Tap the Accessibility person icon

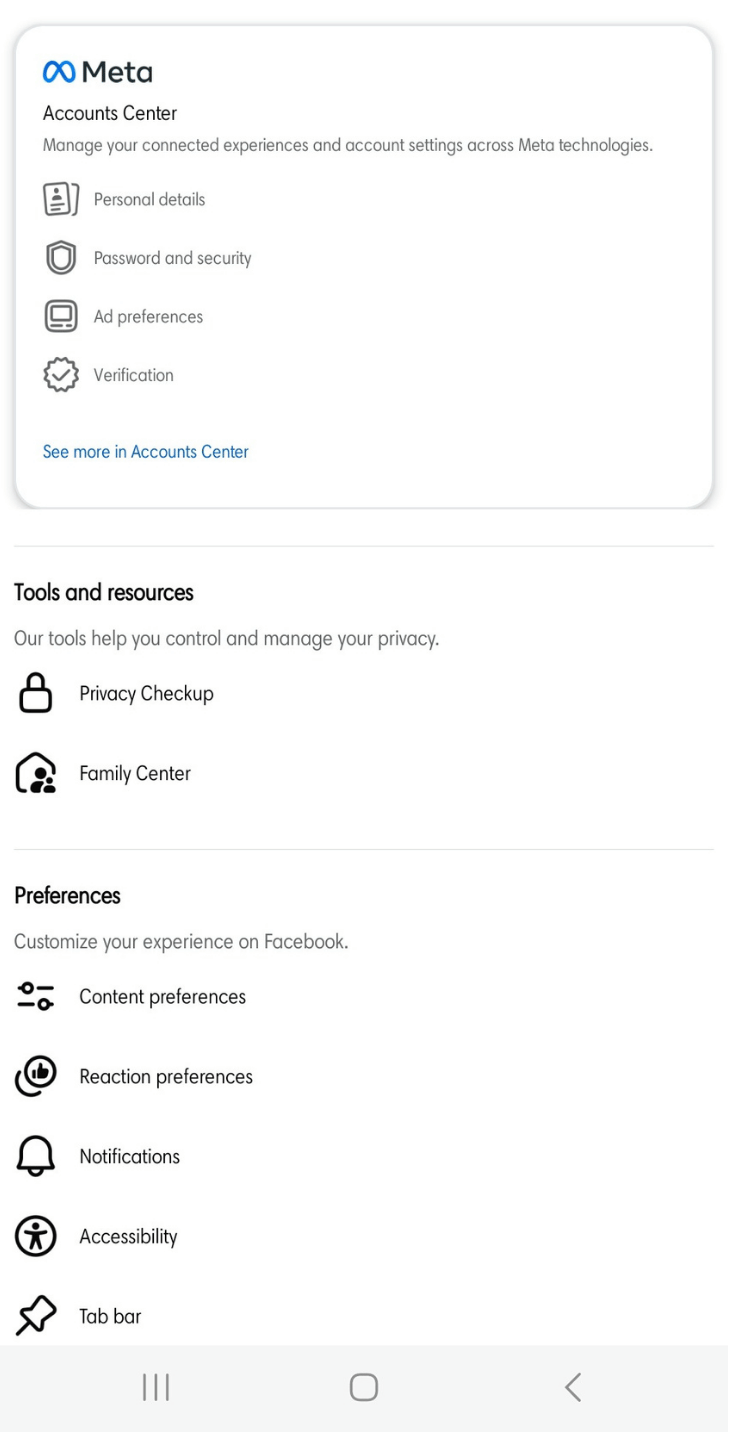(35, 1237)
